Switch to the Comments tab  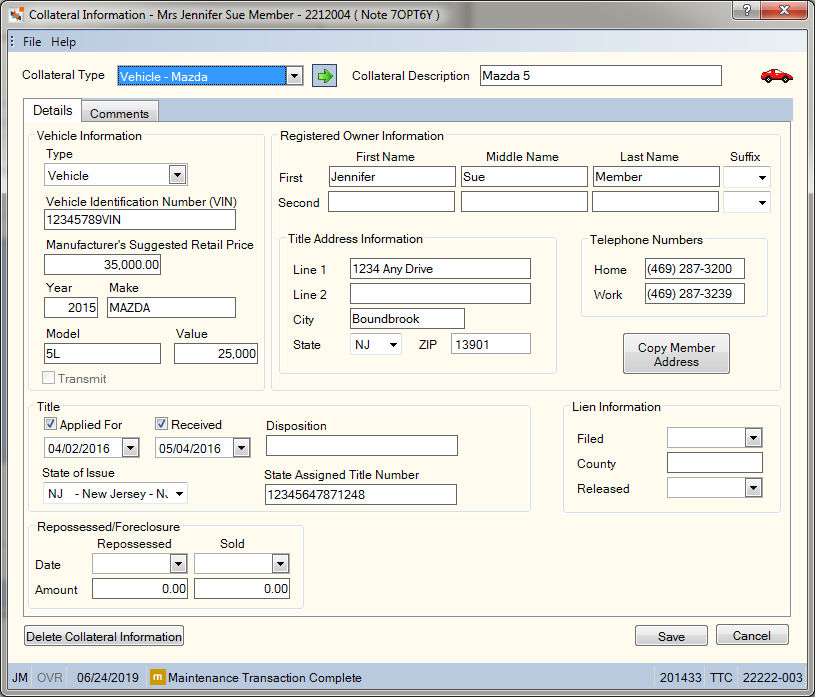pyautogui.click(x=120, y=113)
